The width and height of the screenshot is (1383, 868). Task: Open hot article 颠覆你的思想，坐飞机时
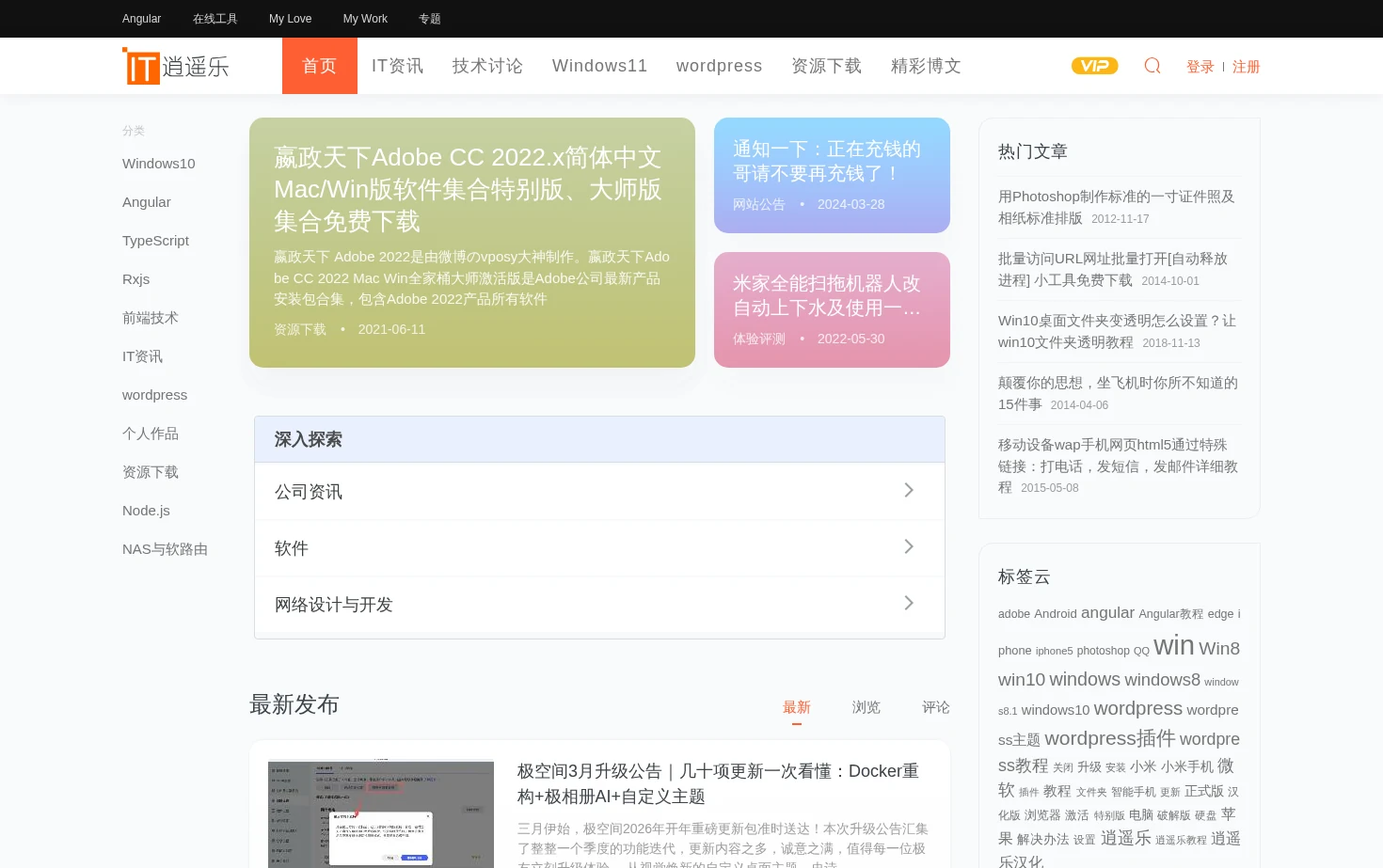point(1118,393)
